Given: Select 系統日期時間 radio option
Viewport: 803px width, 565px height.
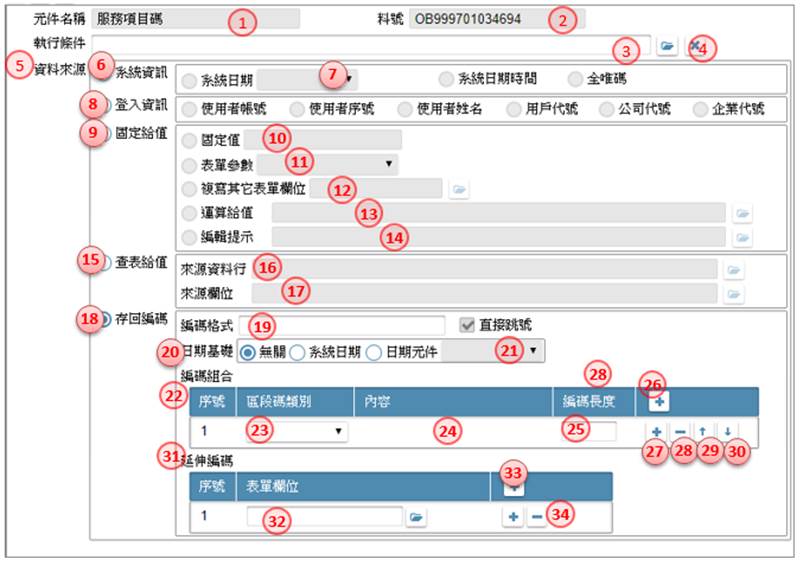Looking at the screenshot, I should click(x=446, y=79).
